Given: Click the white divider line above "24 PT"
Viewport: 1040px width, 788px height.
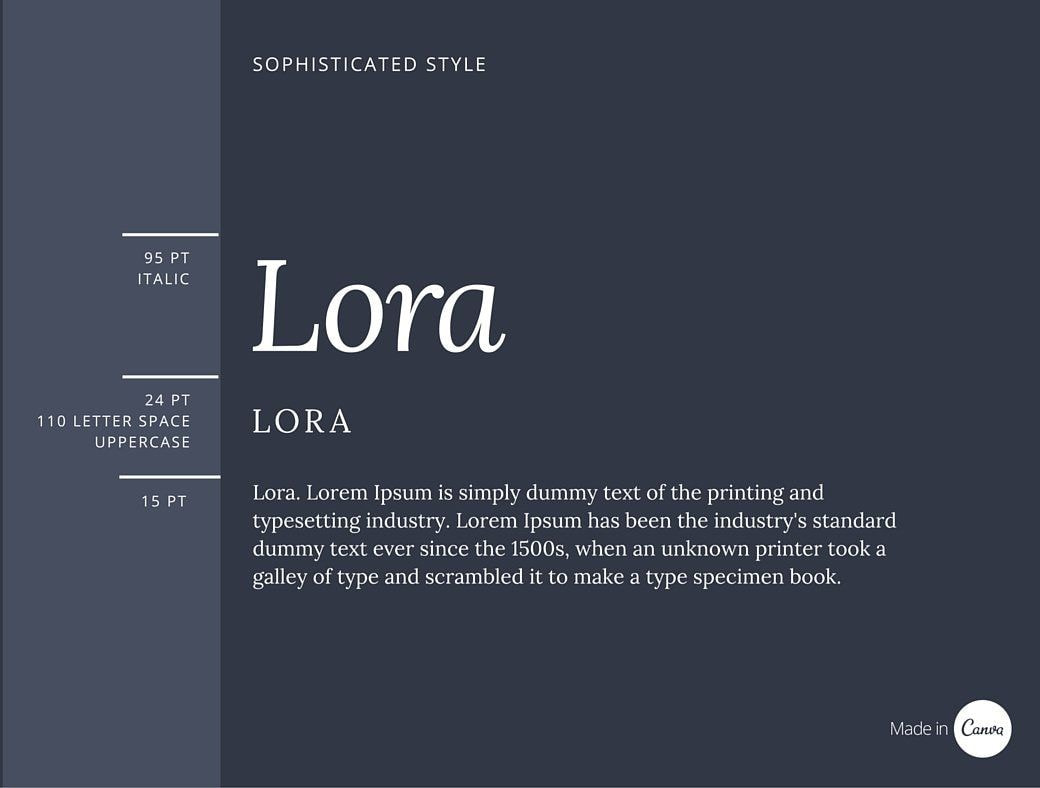Looking at the screenshot, I should (x=170, y=377).
